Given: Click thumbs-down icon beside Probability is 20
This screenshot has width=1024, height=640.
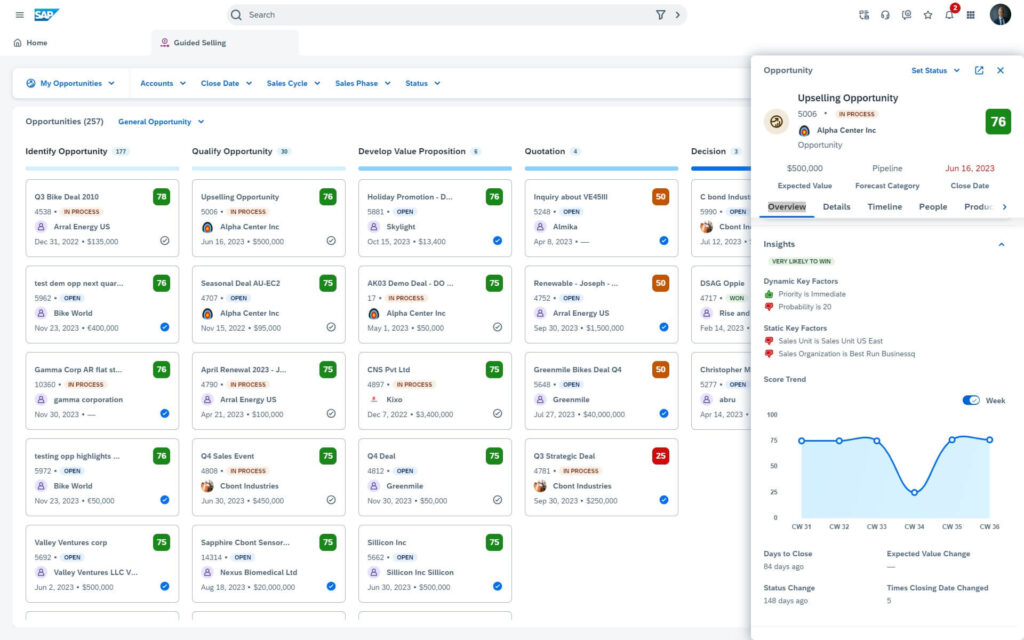Looking at the screenshot, I should pyautogui.click(x=769, y=307).
